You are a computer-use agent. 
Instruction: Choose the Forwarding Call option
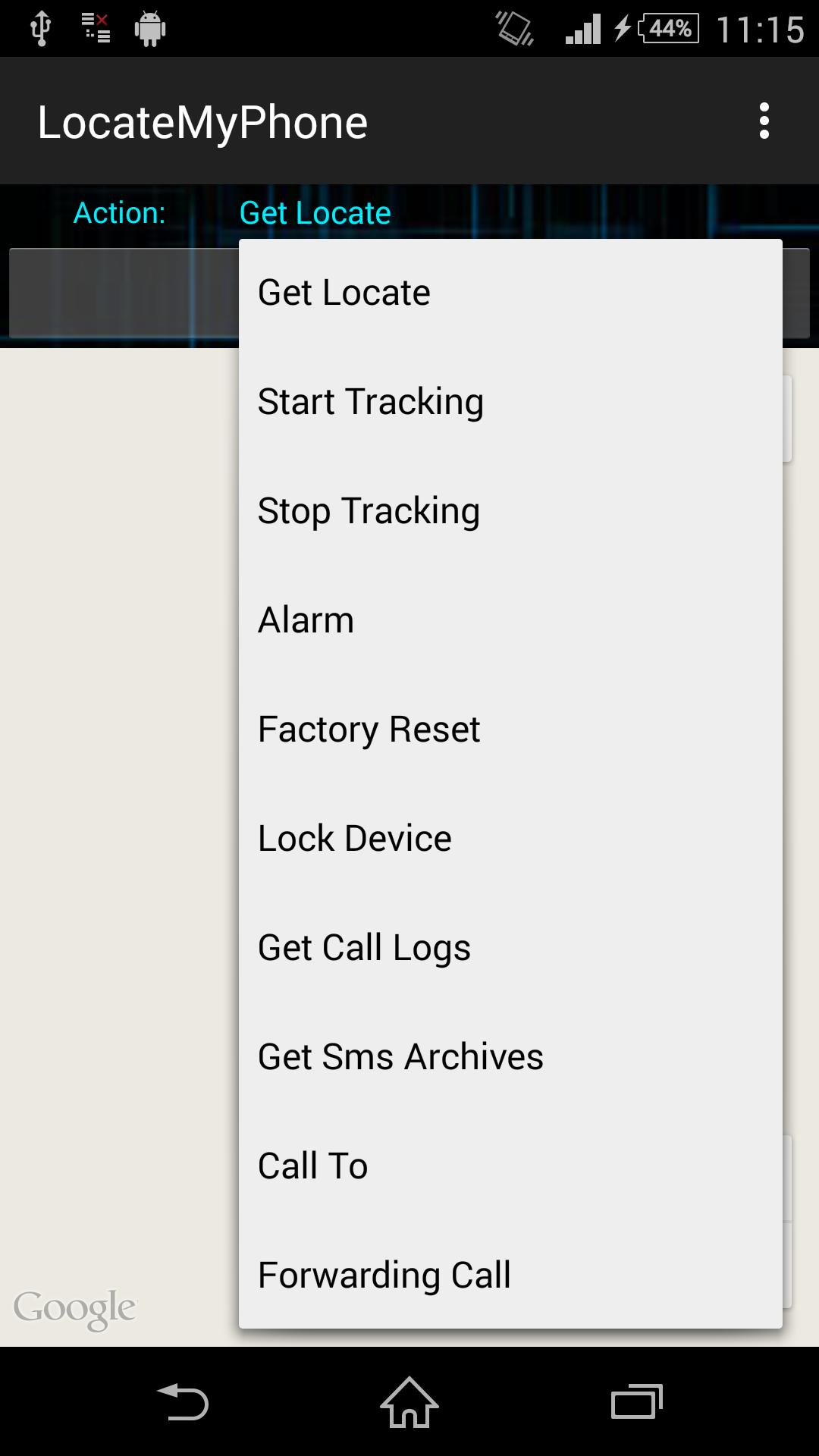pyautogui.click(x=510, y=1275)
